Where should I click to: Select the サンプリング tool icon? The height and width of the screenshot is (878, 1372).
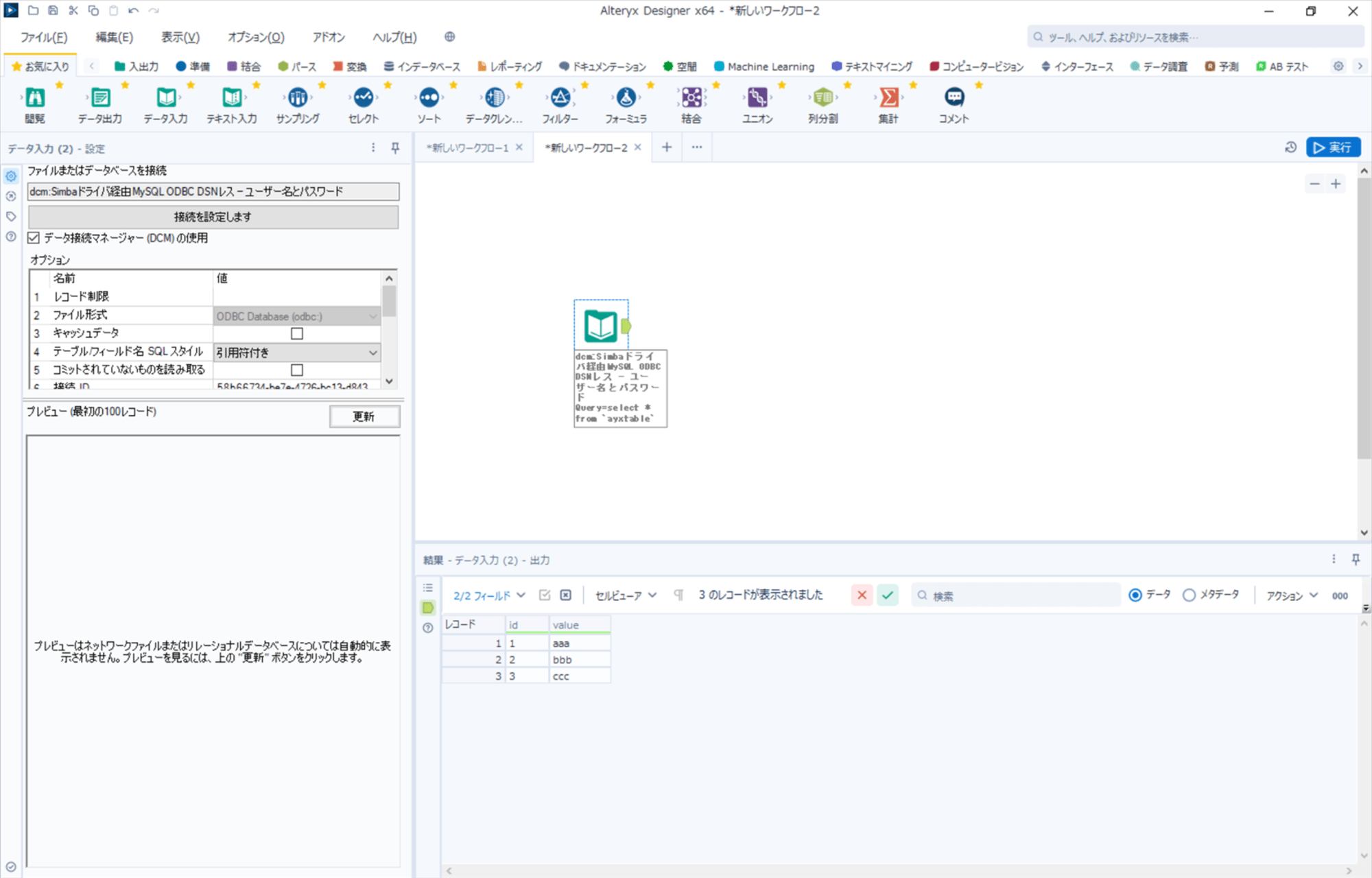[x=298, y=97]
